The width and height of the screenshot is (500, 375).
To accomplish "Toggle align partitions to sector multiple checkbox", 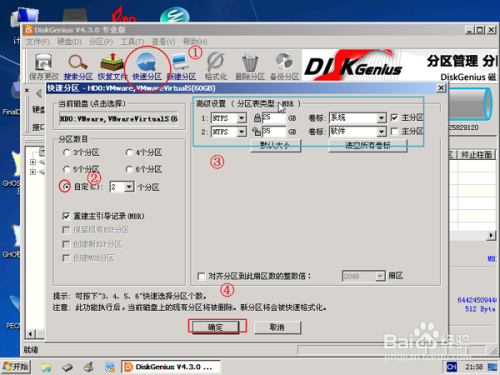I will pyautogui.click(x=201, y=276).
